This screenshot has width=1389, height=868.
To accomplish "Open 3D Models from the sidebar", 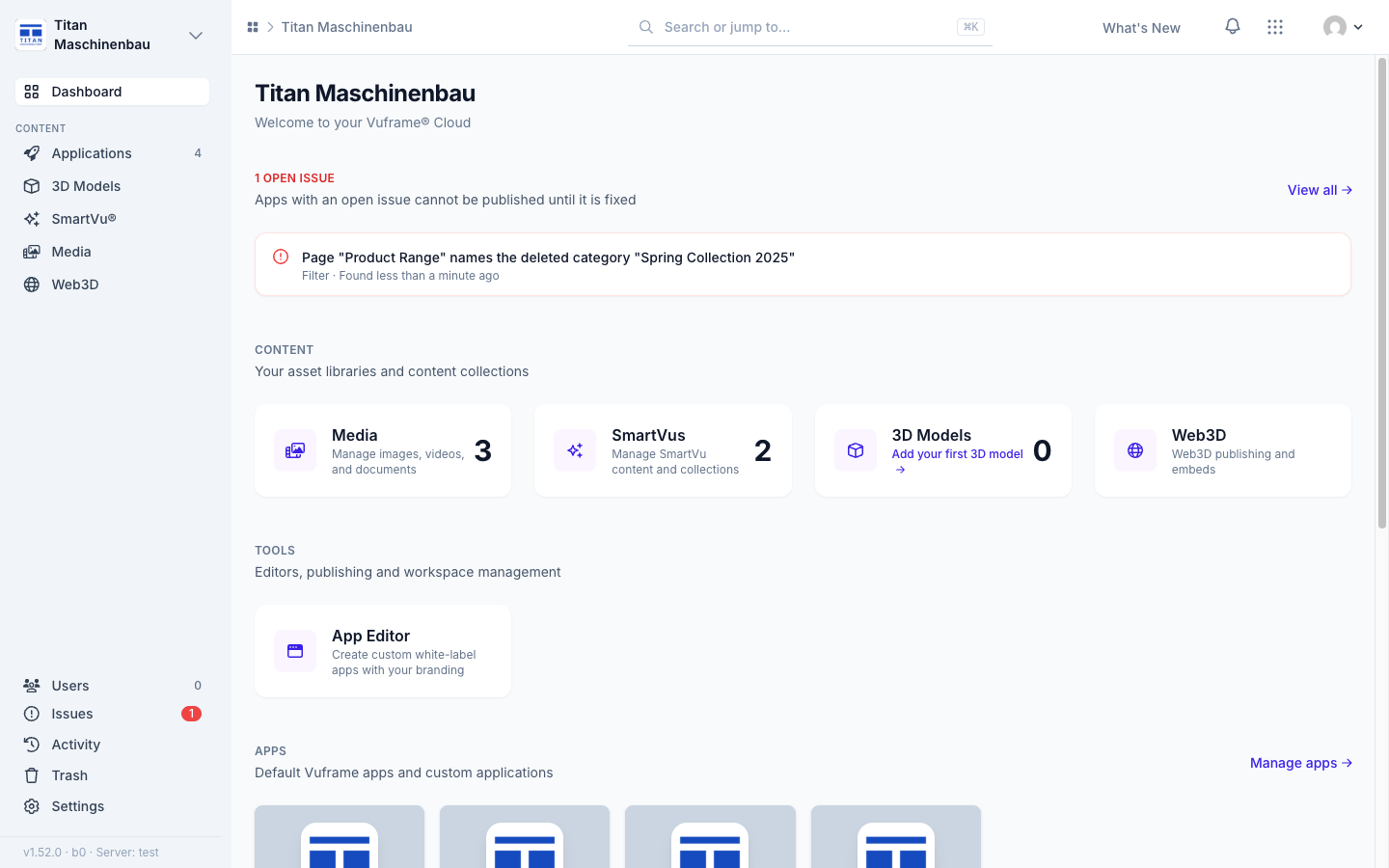I will (x=112, y=186).
